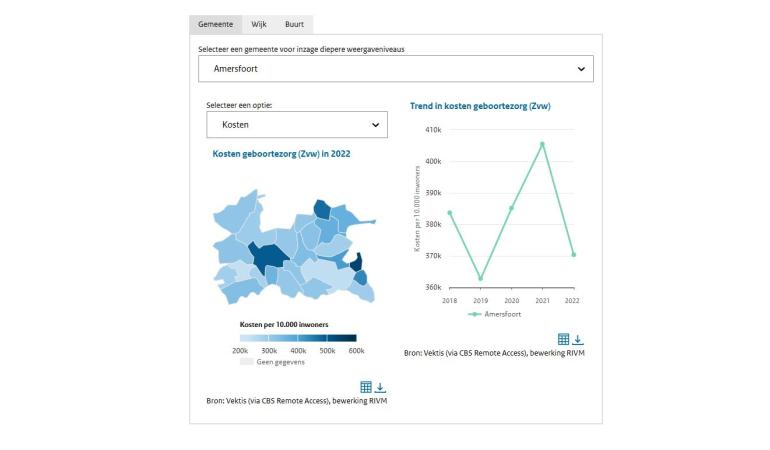Click the darkest blue legend swatch
Screen dimensions: 770x450
(342, 338)
